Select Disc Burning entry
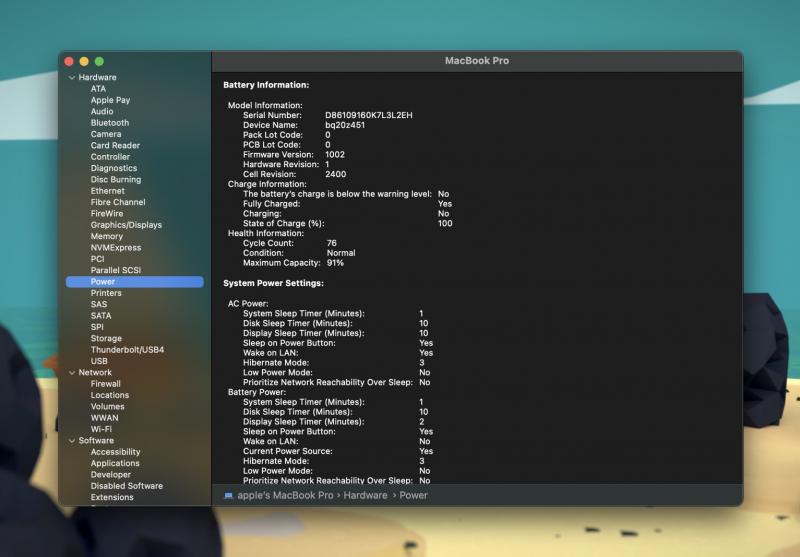Screen dimensions: 800x557 pos(116,180)
